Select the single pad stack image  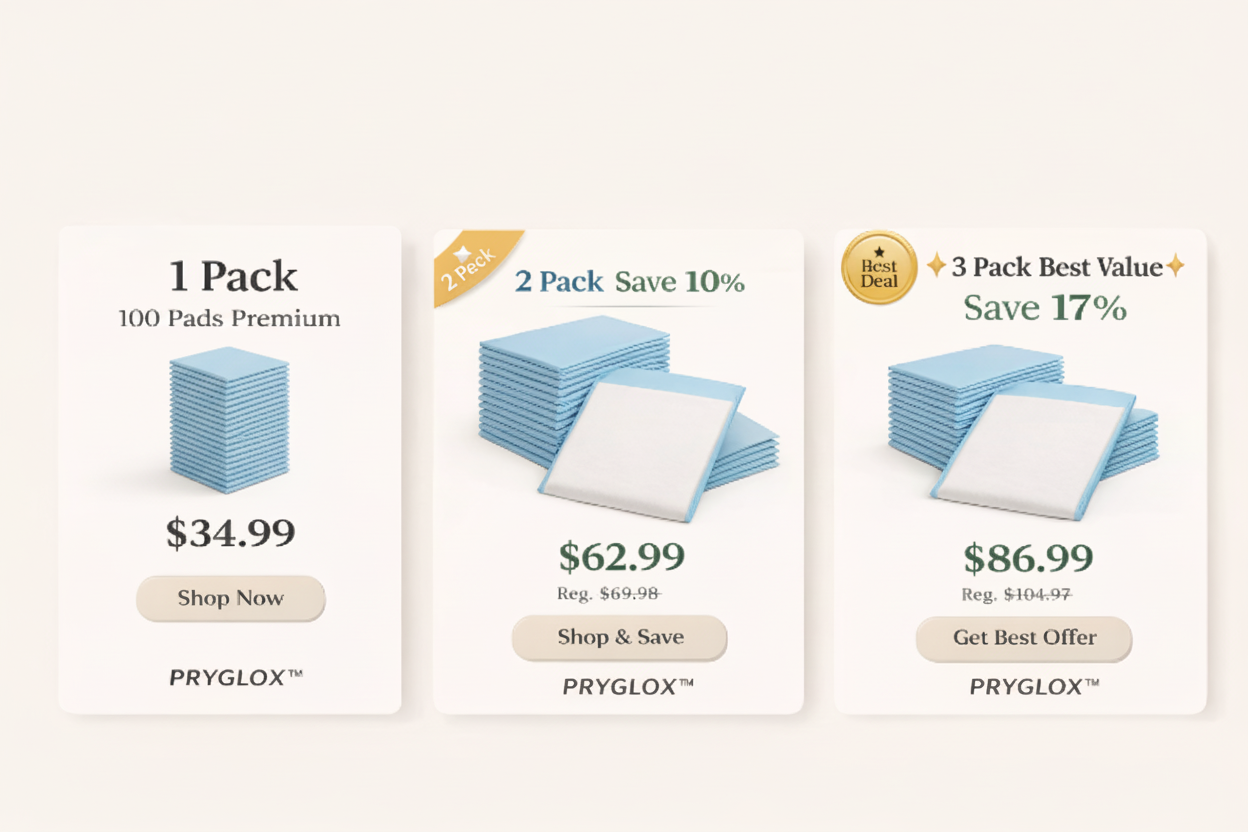(x=229, y=419)
